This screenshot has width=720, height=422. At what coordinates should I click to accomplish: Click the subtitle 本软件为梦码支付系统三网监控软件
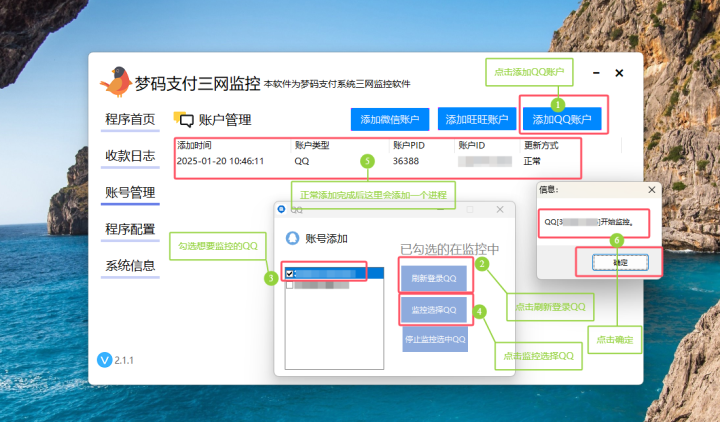pyautogui.click(x=337, y=84)
